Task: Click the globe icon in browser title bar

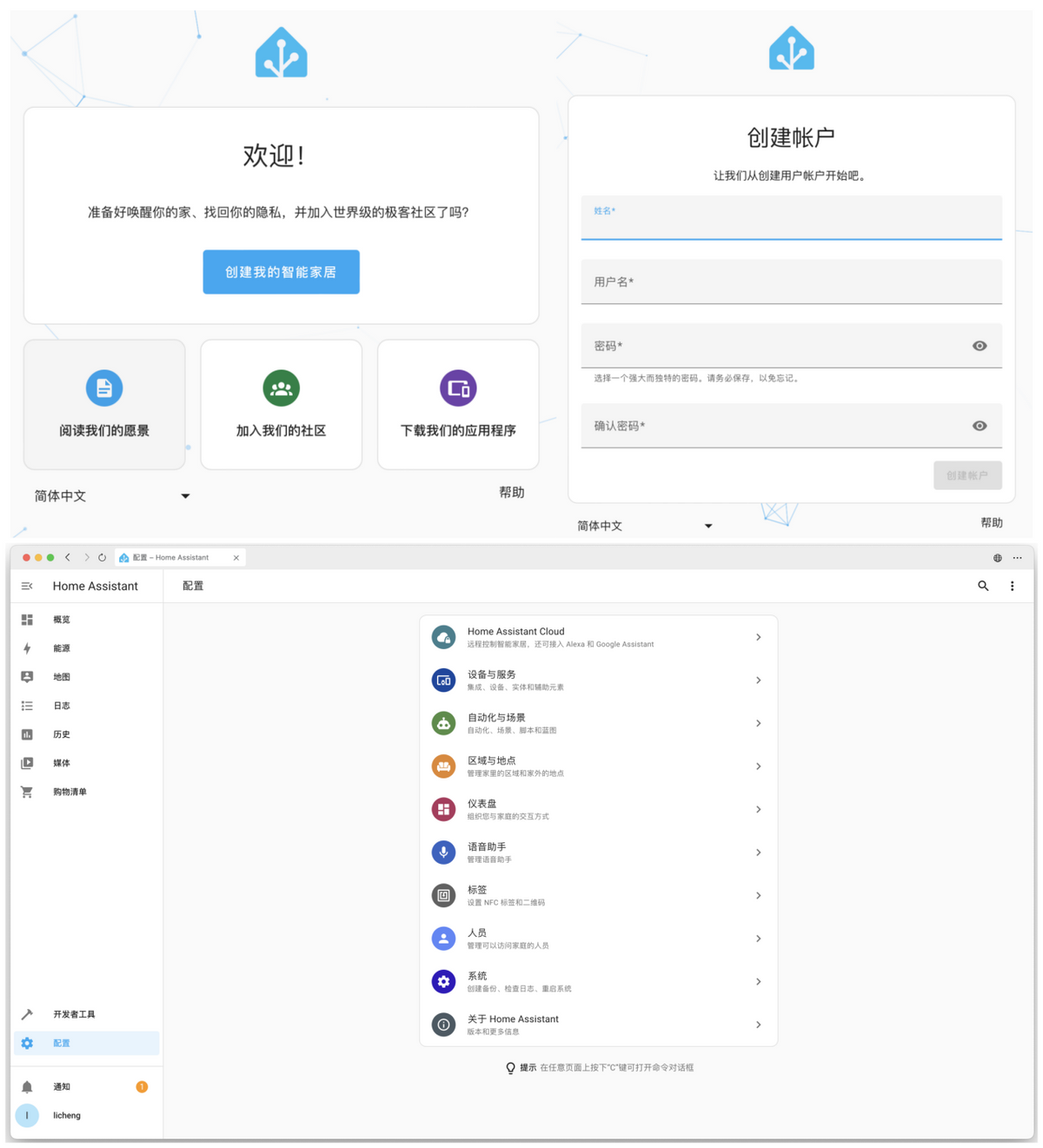Action: [998, 558]
